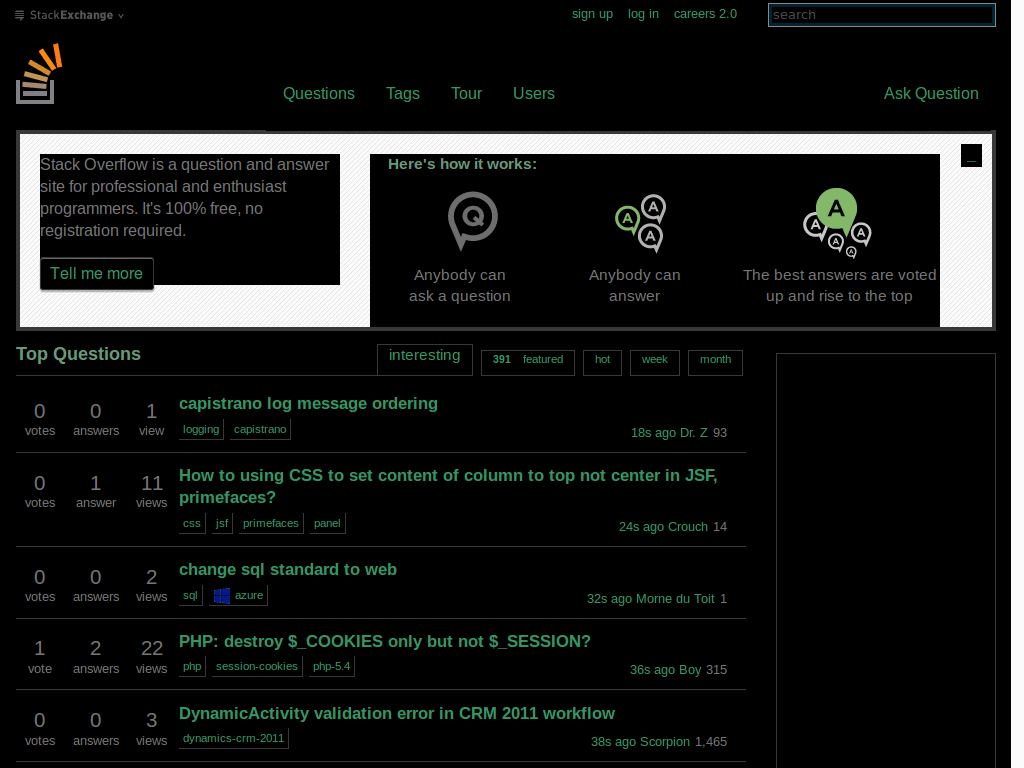Screen dimensions: 1024x768
Task: Click the Top Questions heading
Action: click(78, 354)
